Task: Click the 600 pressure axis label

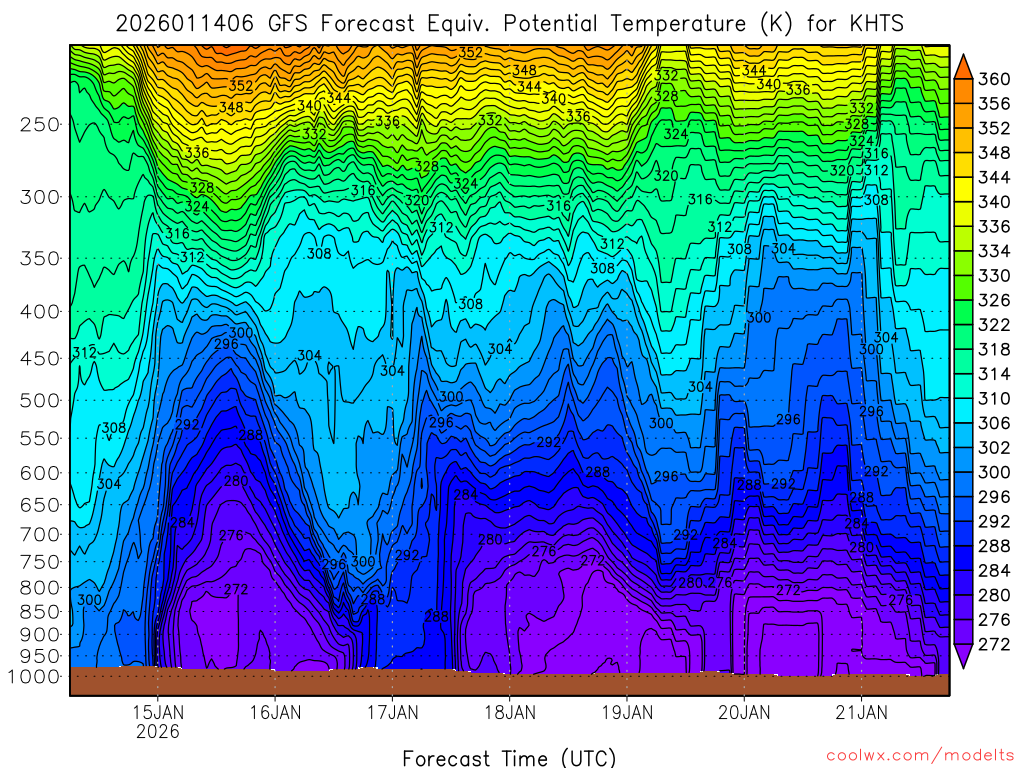Action: pyautogui.click(x=39, y=473)
